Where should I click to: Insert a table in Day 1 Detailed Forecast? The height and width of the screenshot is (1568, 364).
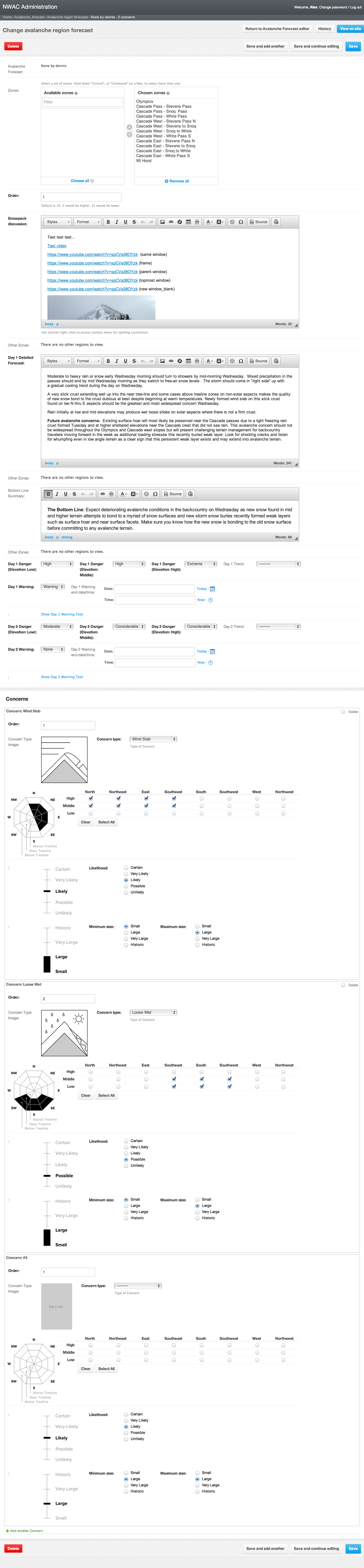(188, 361)
